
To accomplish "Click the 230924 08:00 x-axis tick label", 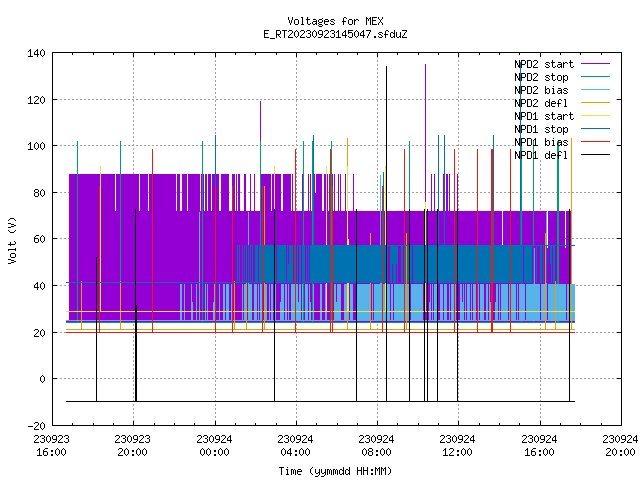I will pyautogui.click(x=376, y=446).
